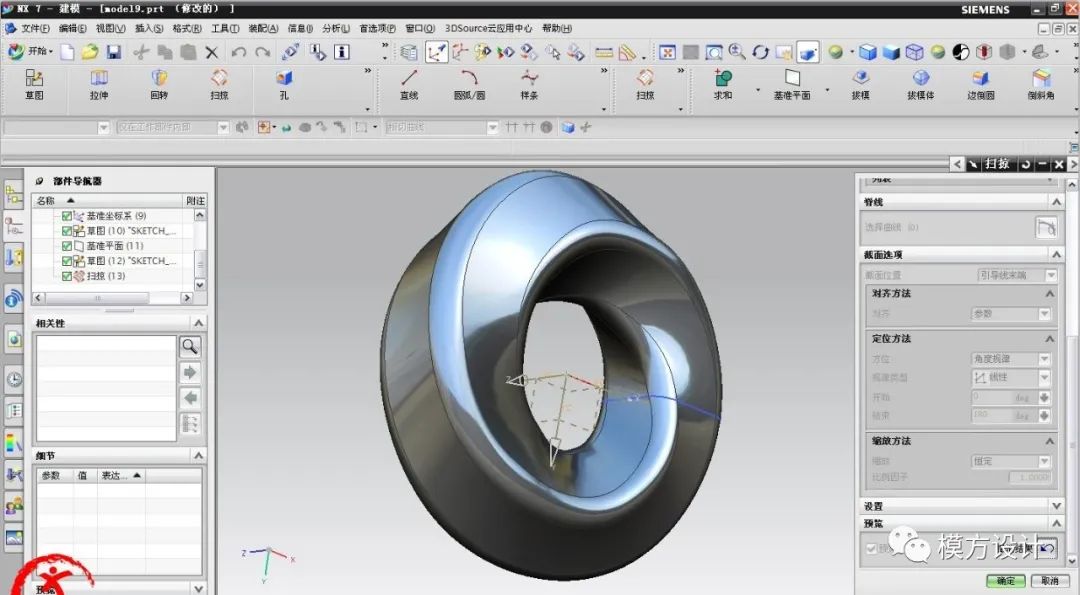Choose the Datum Plane (基准平面) tool
The height and width of the screenshot is (595, 1080).
point(792,85)
